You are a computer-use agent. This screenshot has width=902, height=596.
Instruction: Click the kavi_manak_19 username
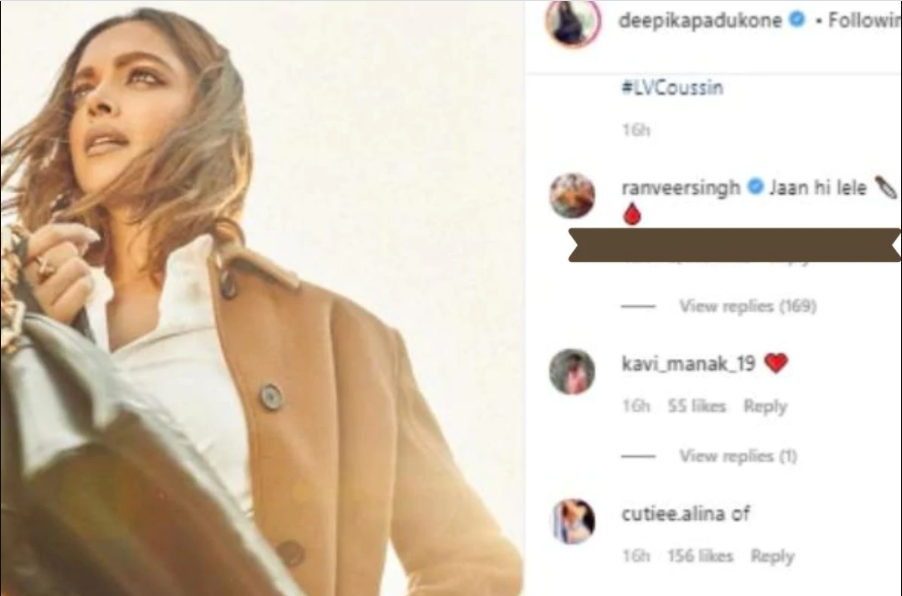click(688, 364)
